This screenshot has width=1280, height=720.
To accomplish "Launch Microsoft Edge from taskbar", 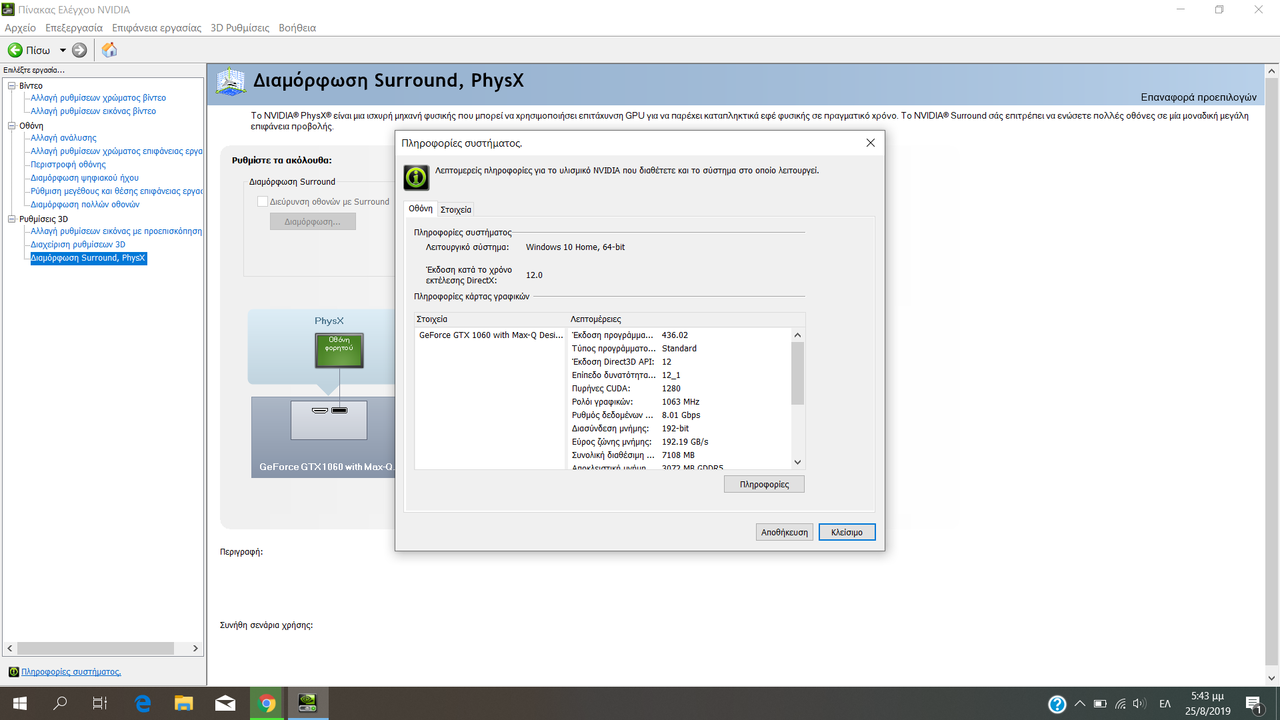I will 142,704.
